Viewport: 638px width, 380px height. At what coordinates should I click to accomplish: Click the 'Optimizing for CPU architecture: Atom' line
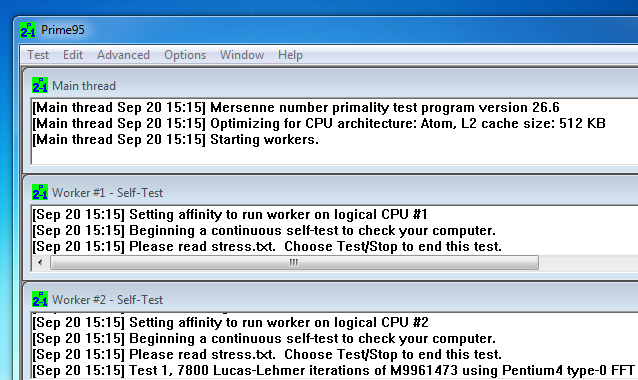[x=319, y=124]
